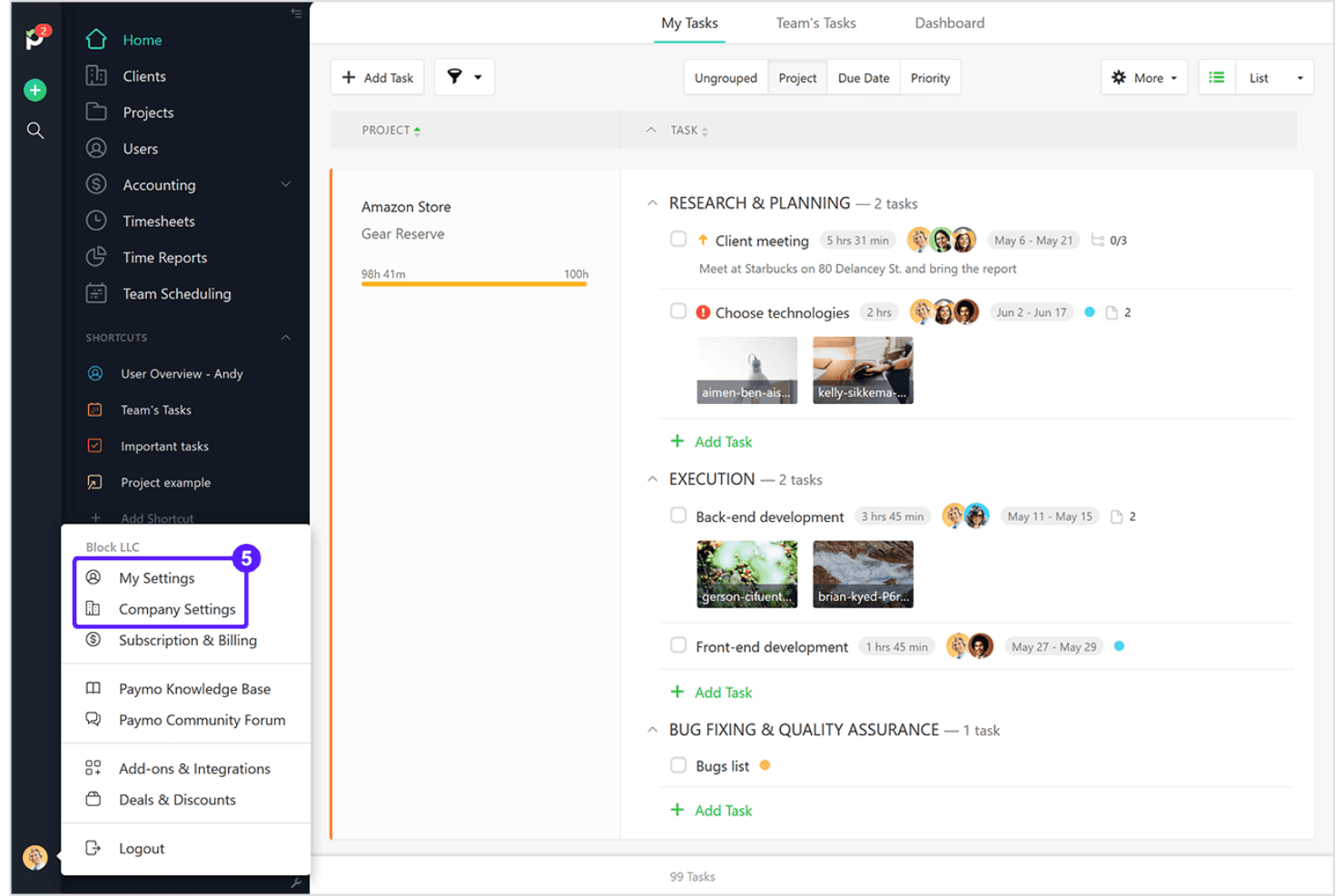
Task: Add Task under Research & Planning
Action: click(712, 442)
